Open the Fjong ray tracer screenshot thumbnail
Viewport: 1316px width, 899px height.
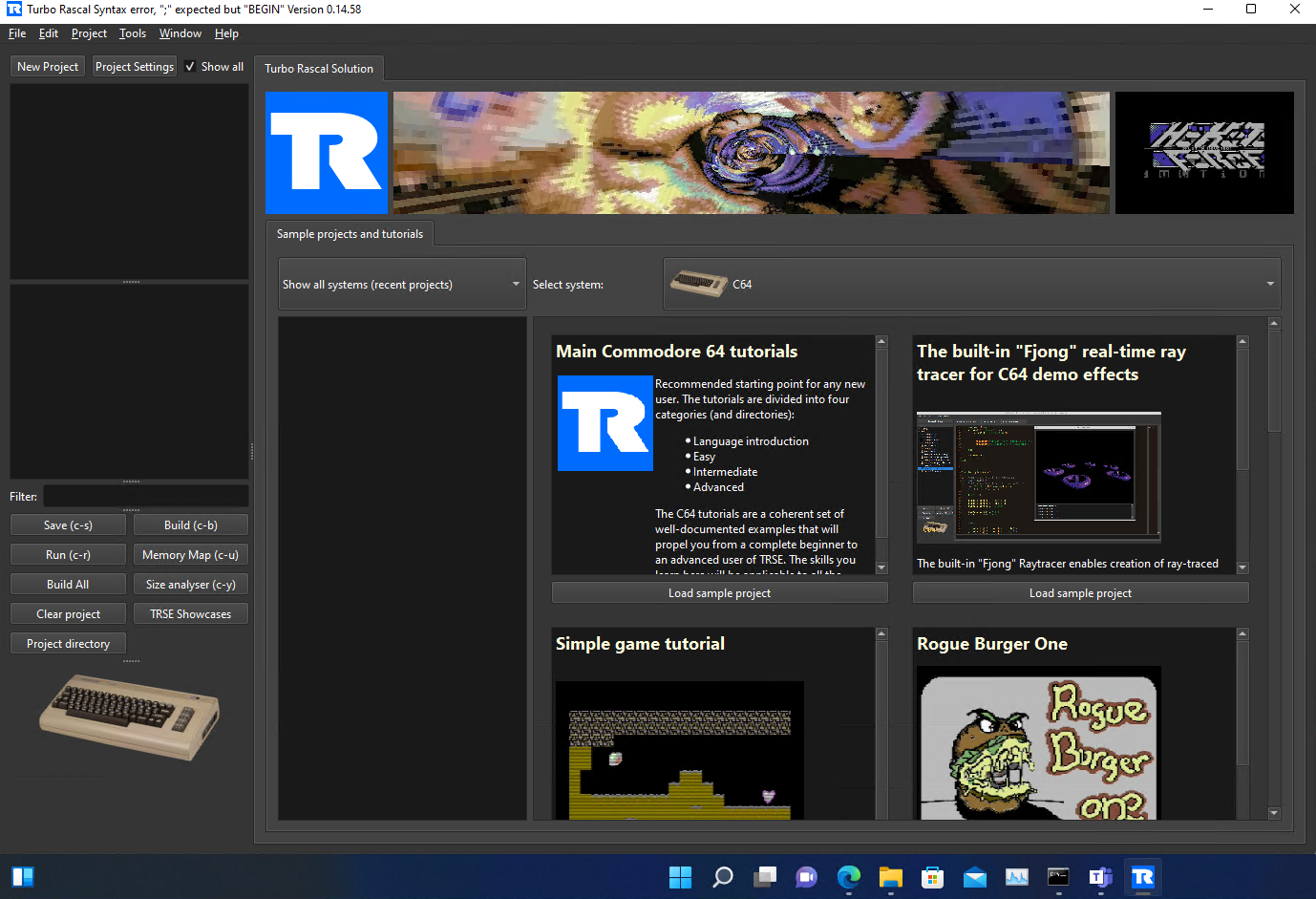(1038, 478)
